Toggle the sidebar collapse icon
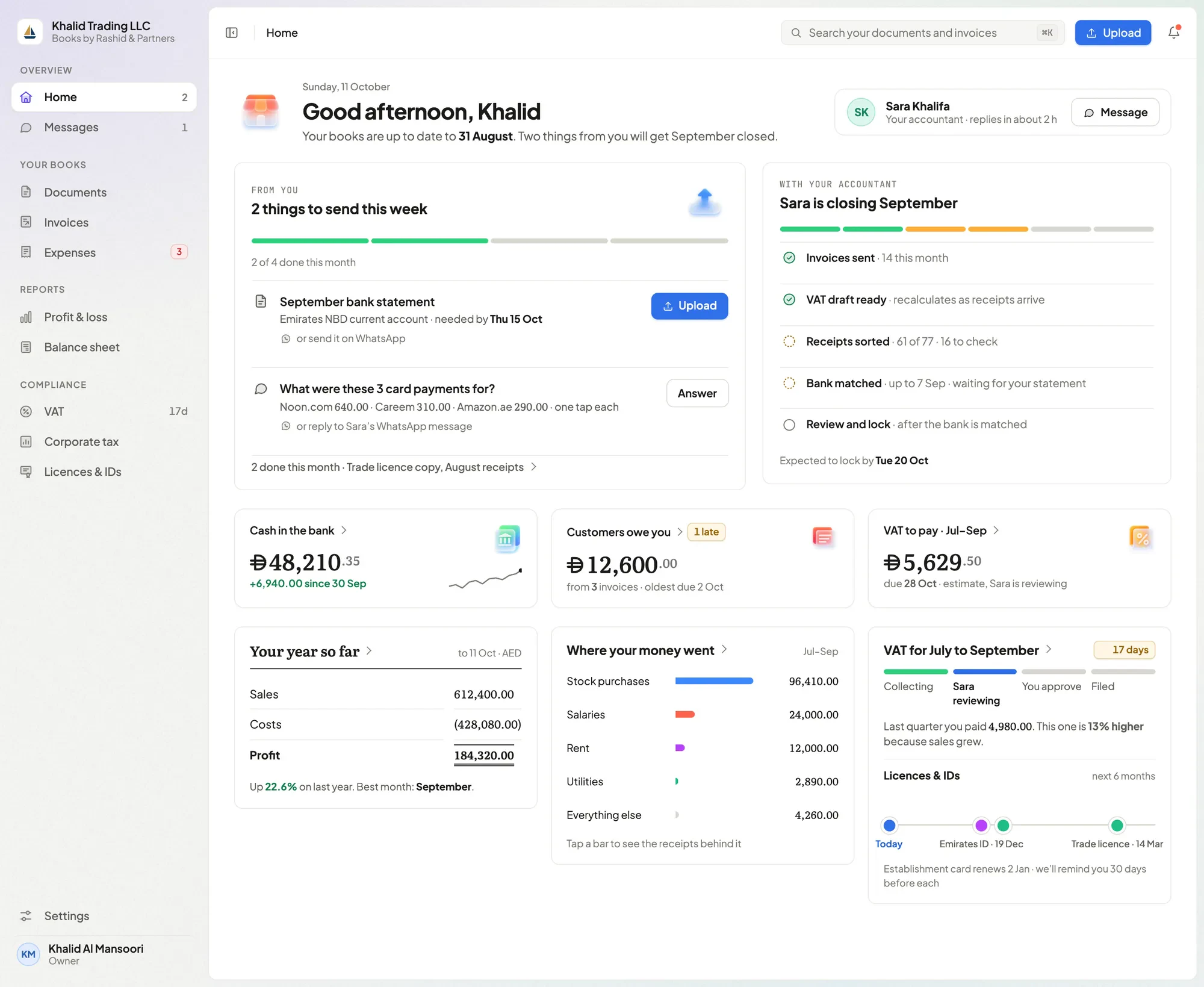The height and width of the screenshot is (987, 1204). [x=232, y=33]
